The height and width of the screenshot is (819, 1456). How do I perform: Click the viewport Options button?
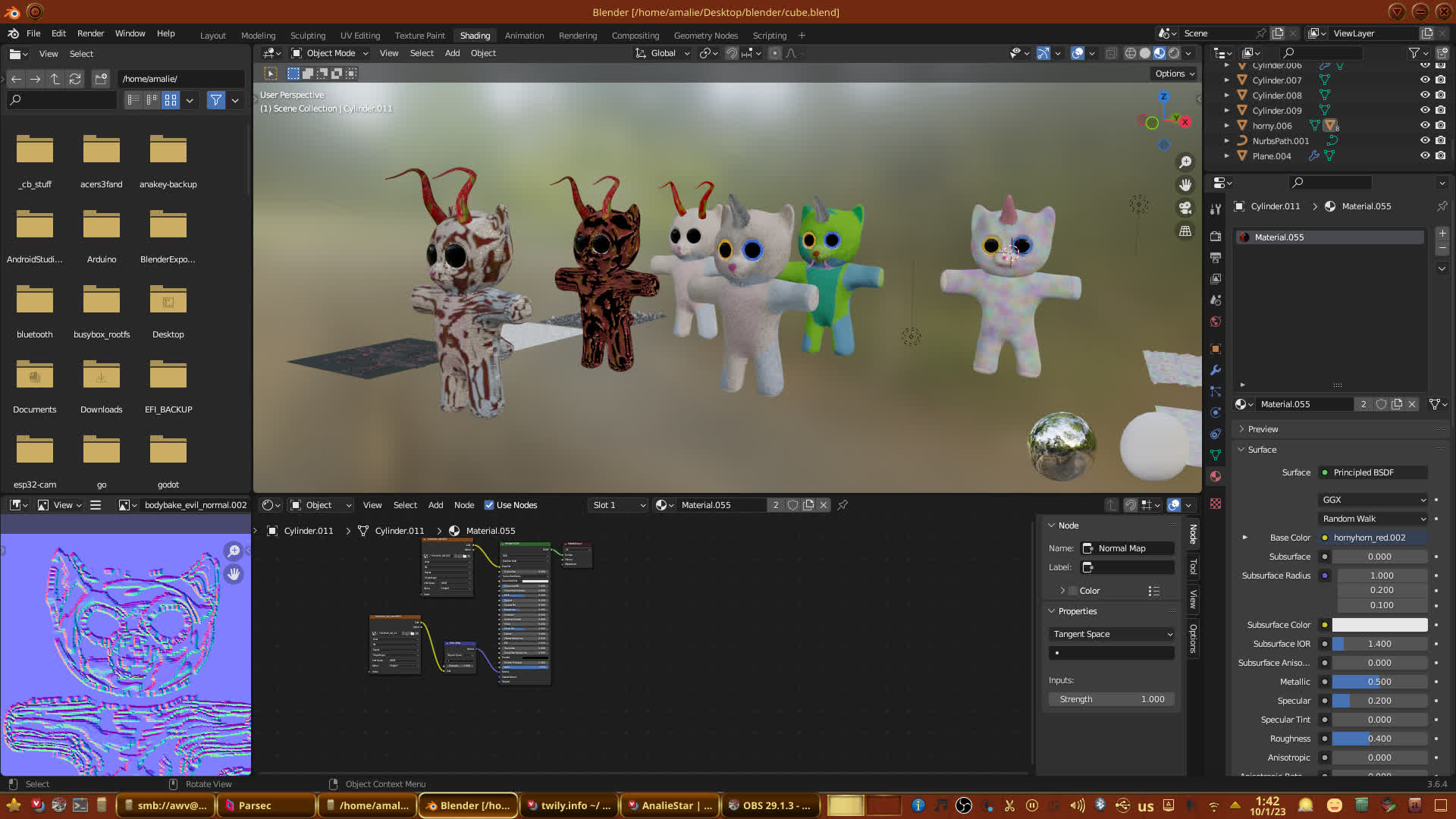pos(1174,74)
